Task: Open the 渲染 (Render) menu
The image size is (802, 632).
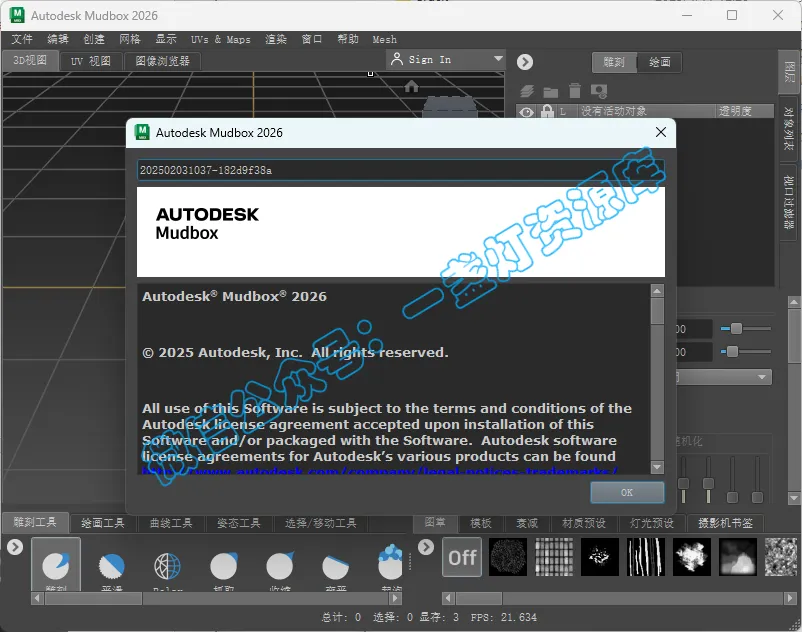Action: click(x=276, y=39)
